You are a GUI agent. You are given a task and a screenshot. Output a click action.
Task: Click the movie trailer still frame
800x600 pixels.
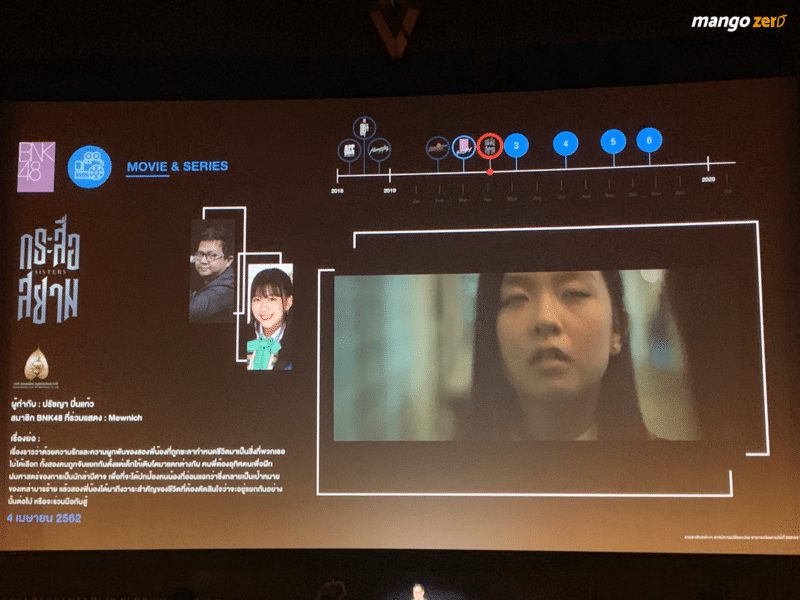coord(518,355)
